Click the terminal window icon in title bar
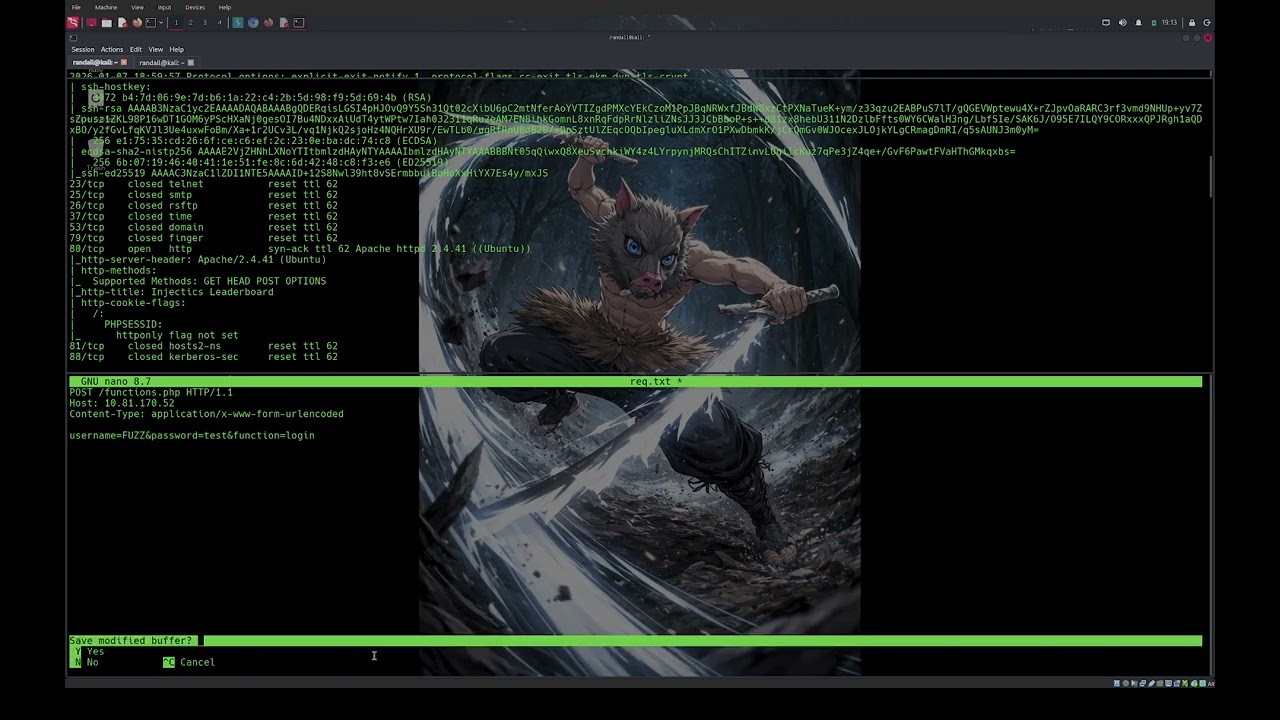Viewport: 1280px width, 720px height. [x=73, y=37]
